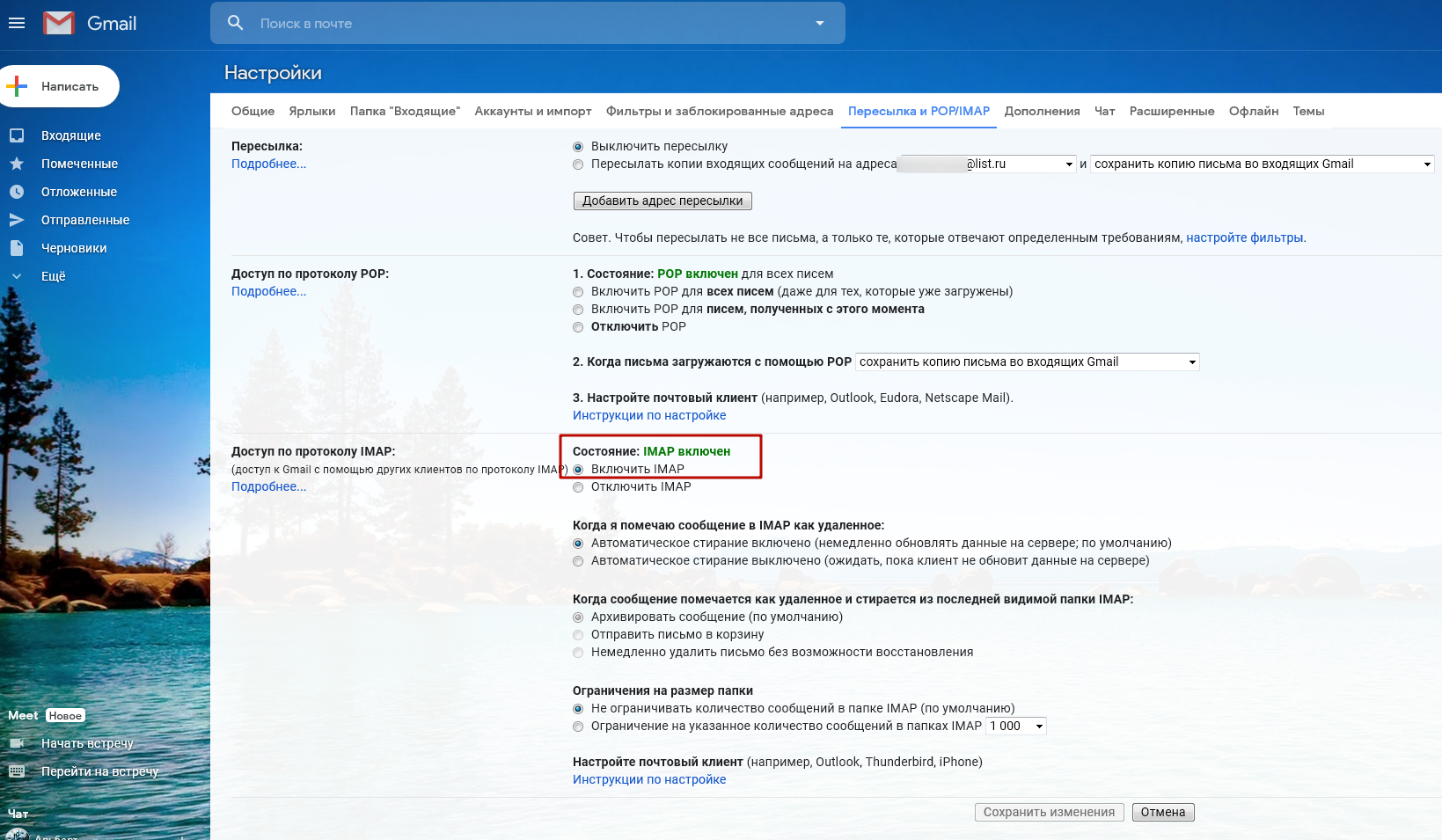The height and width of the screenshot is (840, 1442).
Task: Select Отправить письмо в корзину option
Action: coord(578,635)
